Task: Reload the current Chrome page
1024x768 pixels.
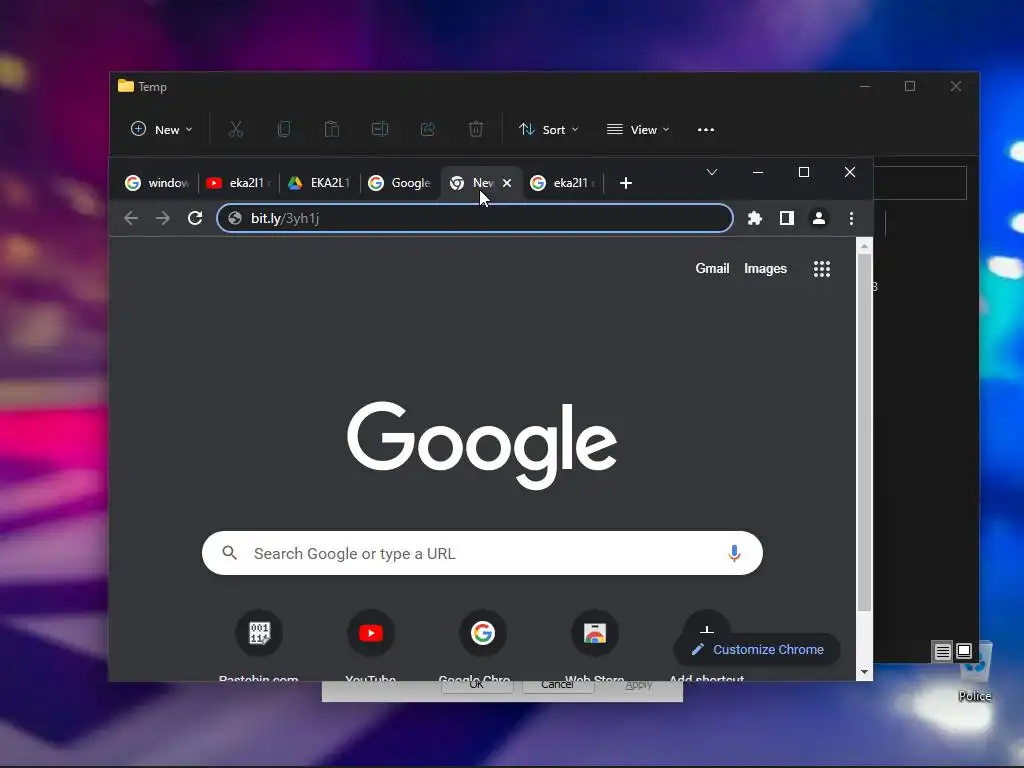Action: [195, 218]
